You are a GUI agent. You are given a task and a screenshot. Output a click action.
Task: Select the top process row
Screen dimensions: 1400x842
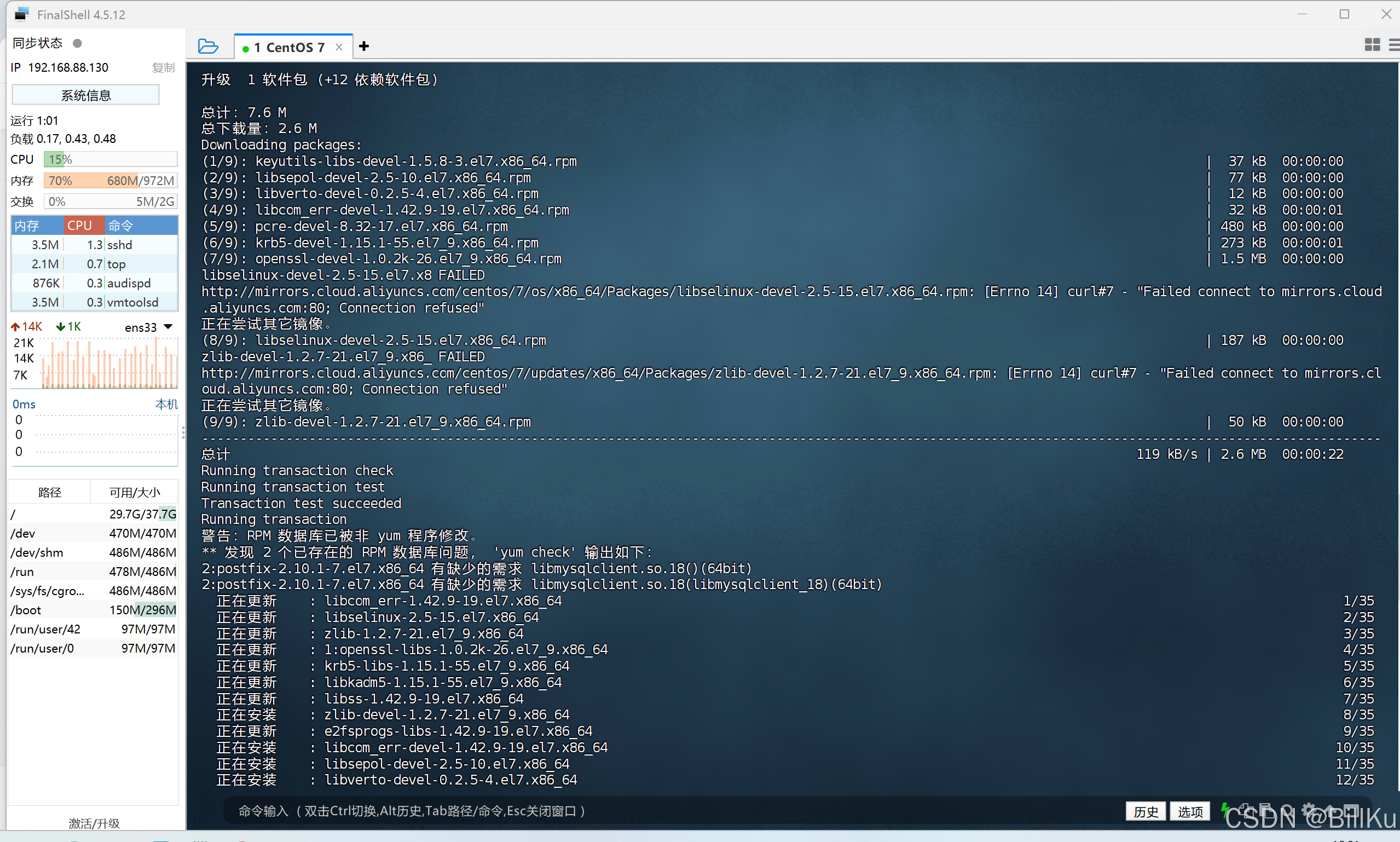[x=95, y=264]
